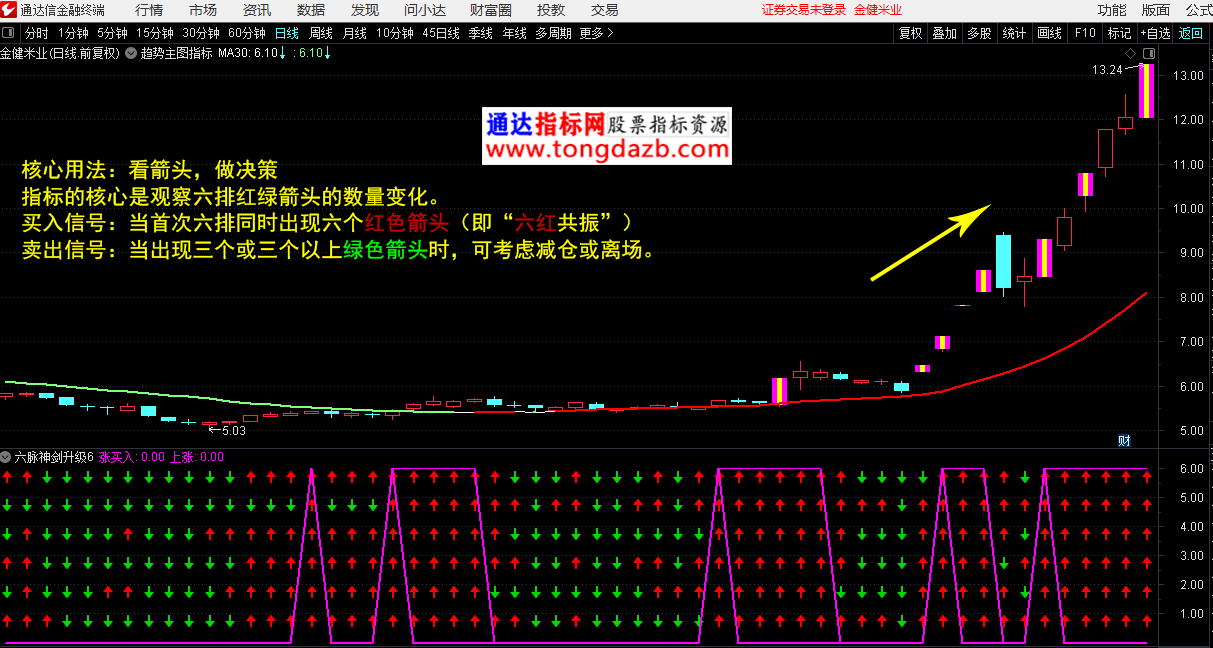Image resolution: width=1213 pixels, height=648 pixels.
Task: Add stock with the +自选 button
Action: pyautogui.click(x=1155, y=33)
